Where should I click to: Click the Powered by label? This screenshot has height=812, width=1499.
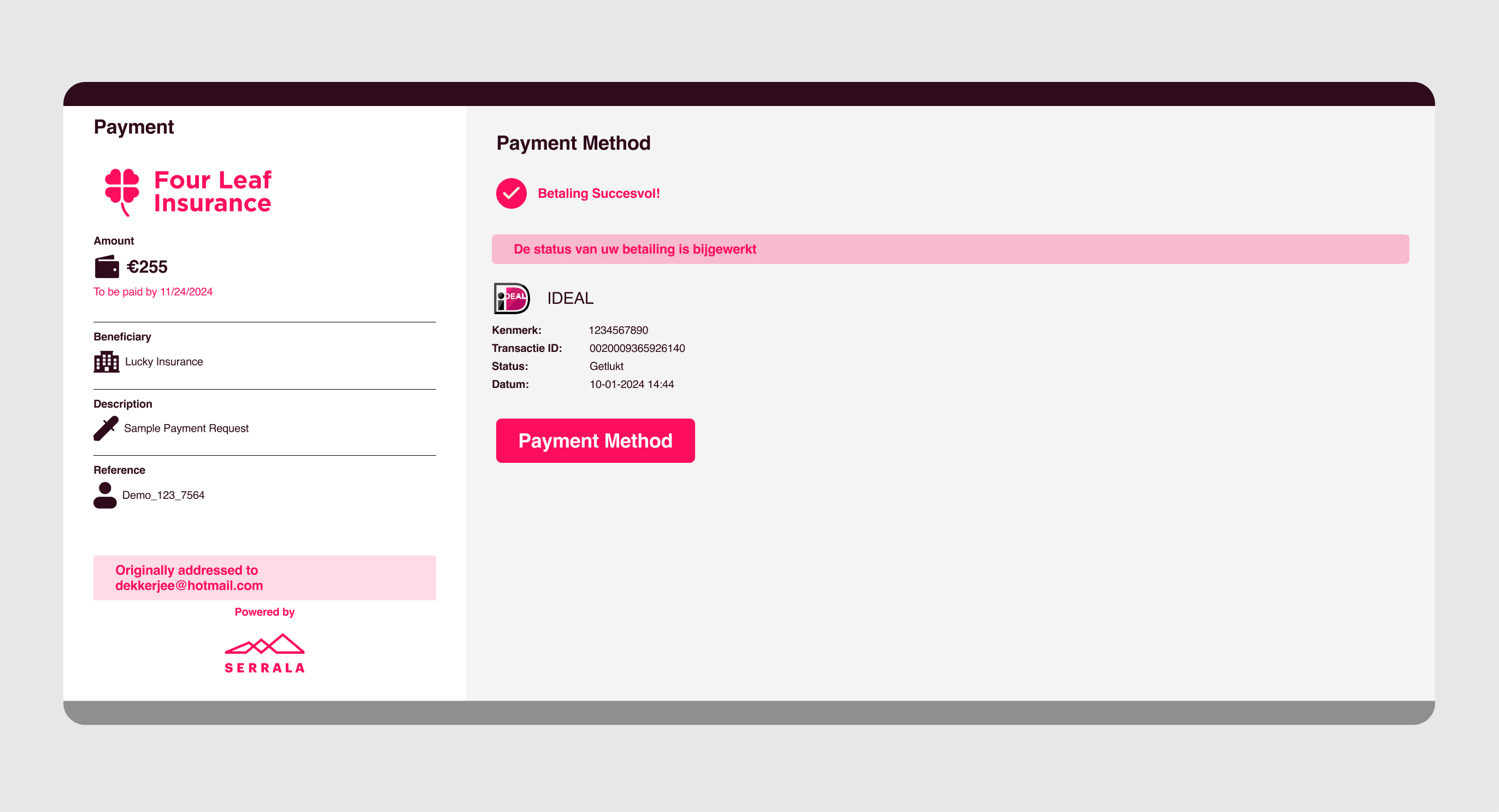[x=264, y=611]
